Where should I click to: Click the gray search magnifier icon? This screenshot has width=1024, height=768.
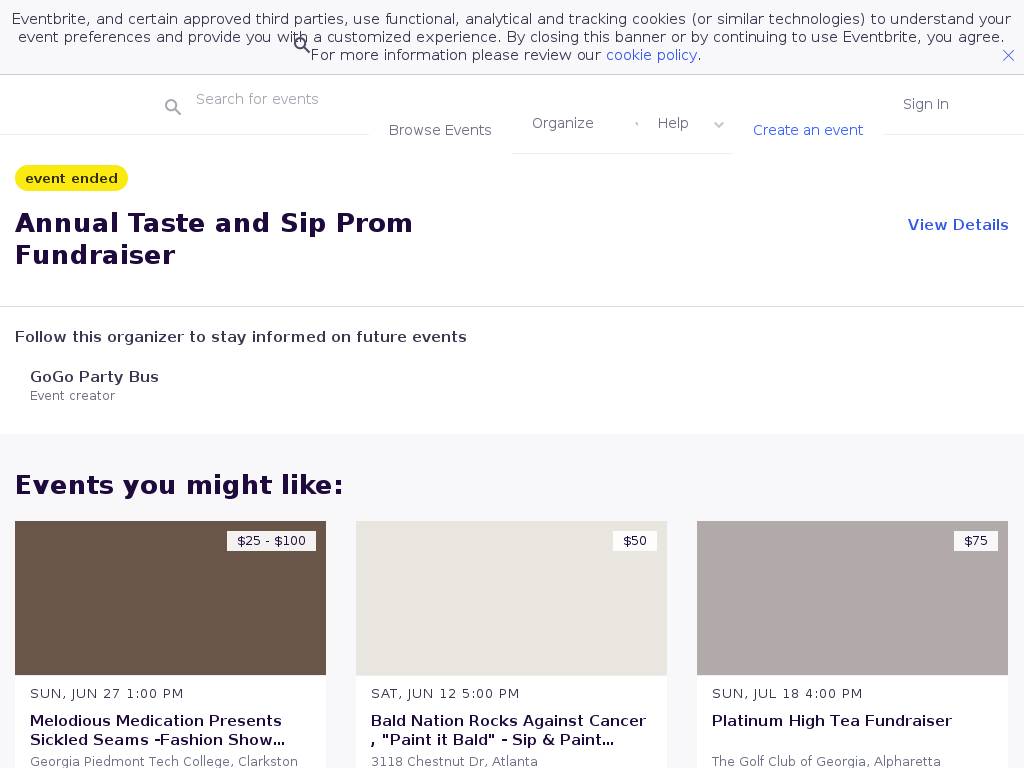click(173, 107)
